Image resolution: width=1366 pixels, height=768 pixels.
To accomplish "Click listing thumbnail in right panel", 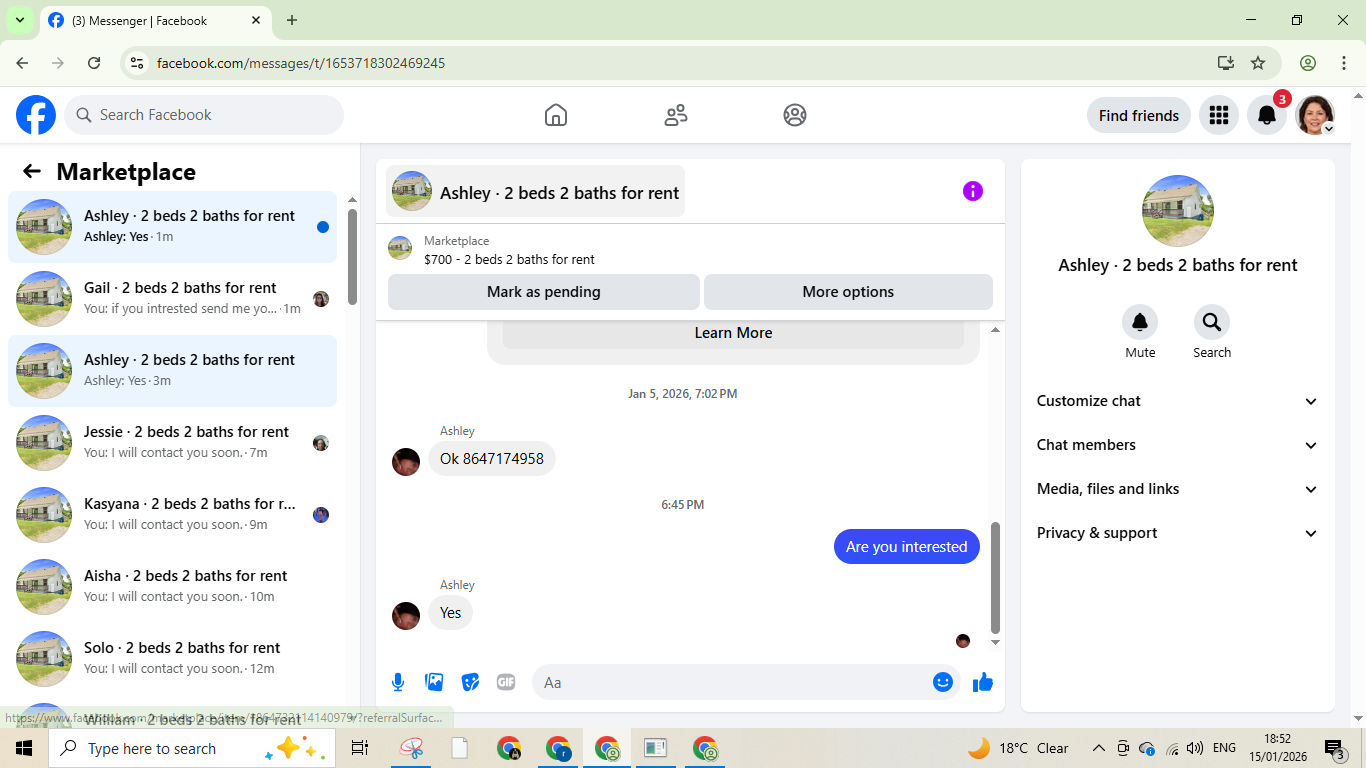I will coord(1178,211).
